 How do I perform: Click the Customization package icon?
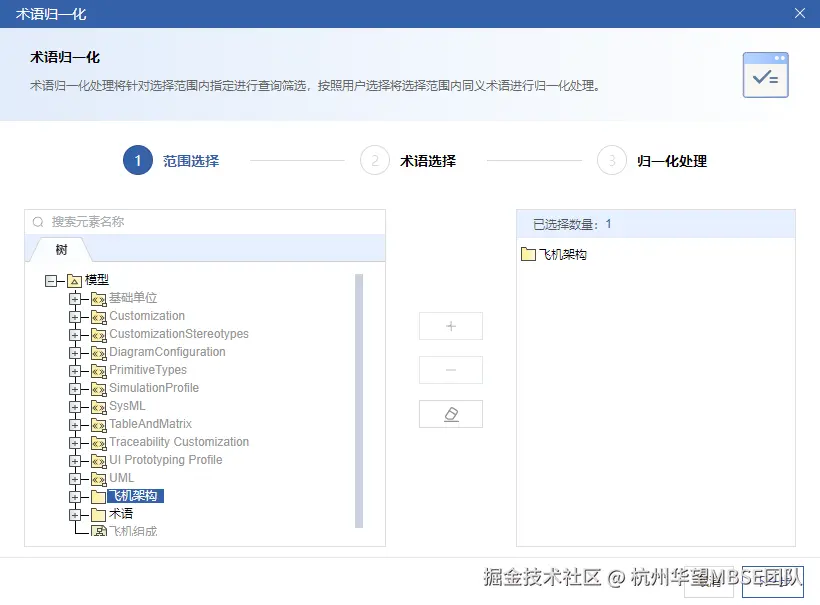pos(98,317)
